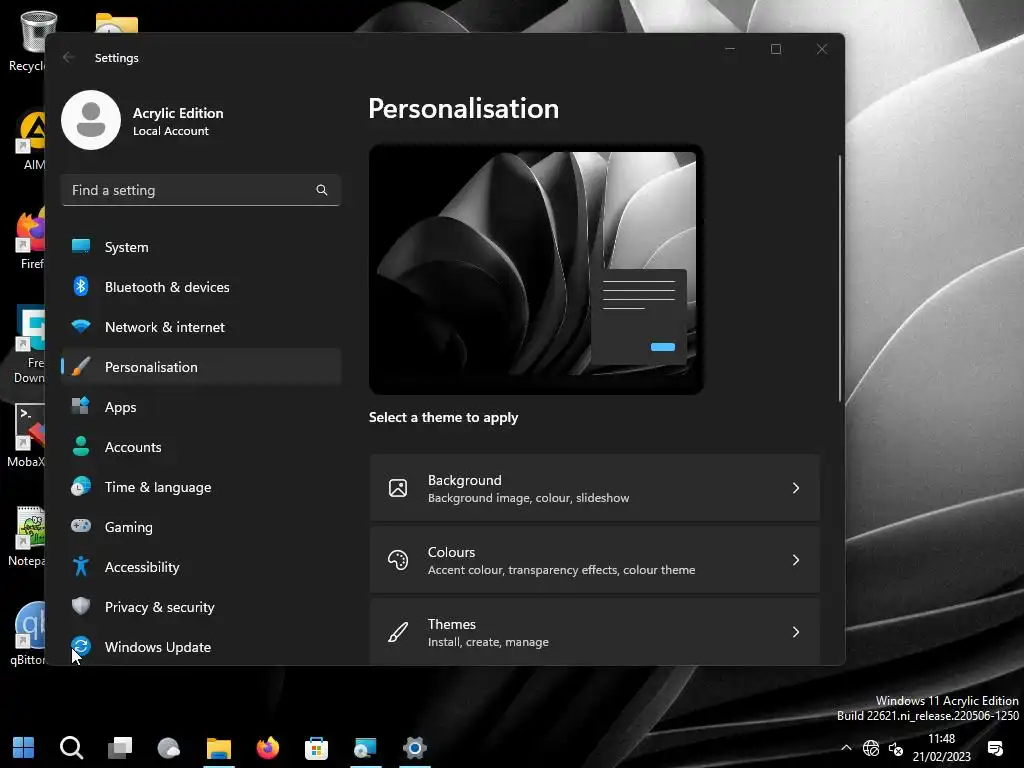This screenshot has width=1024, height=768.
Task: Select System in the sidebar
Action: coord(201,247)
